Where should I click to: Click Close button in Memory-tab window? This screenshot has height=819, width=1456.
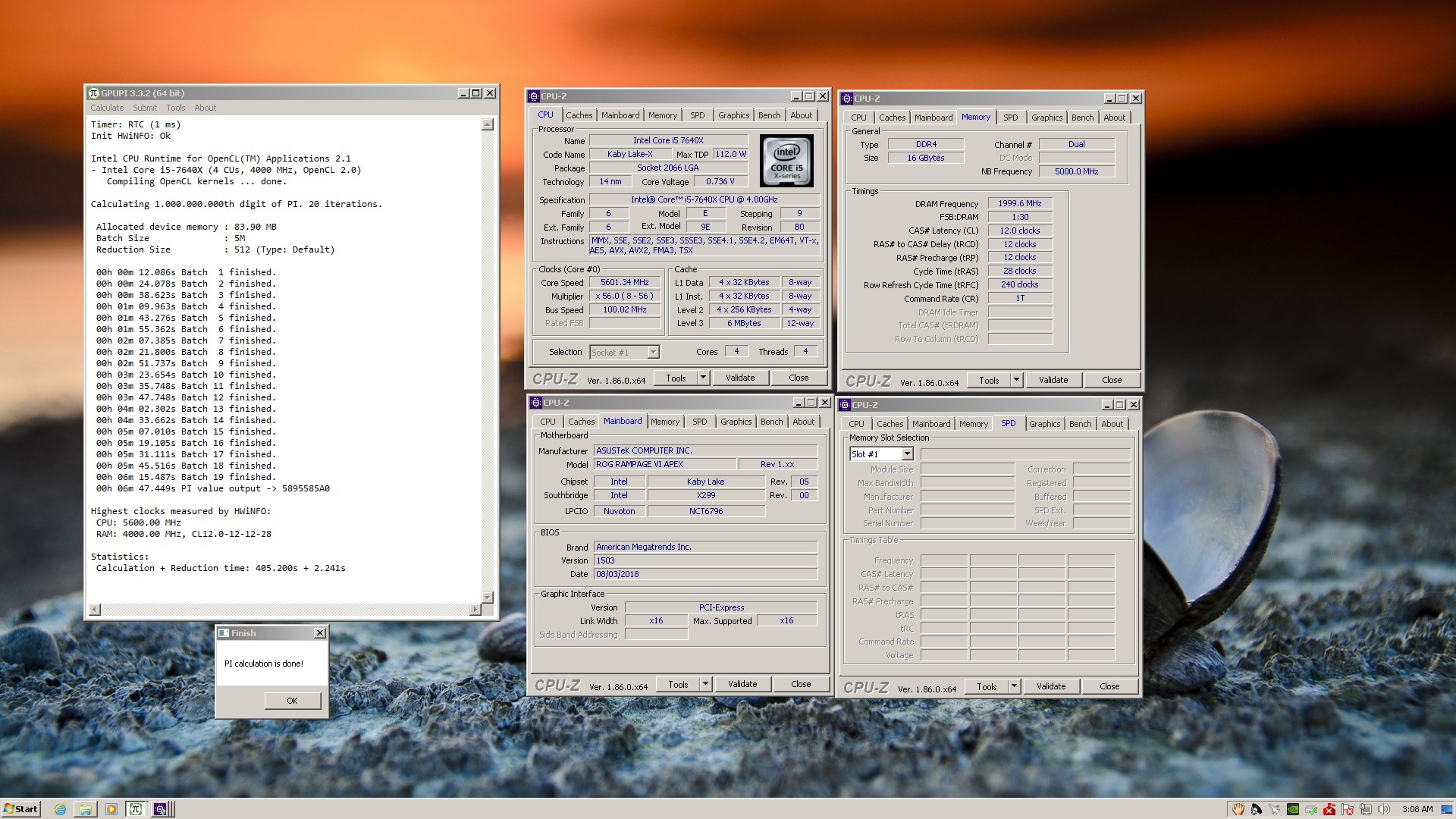(x=1112, y=380)
